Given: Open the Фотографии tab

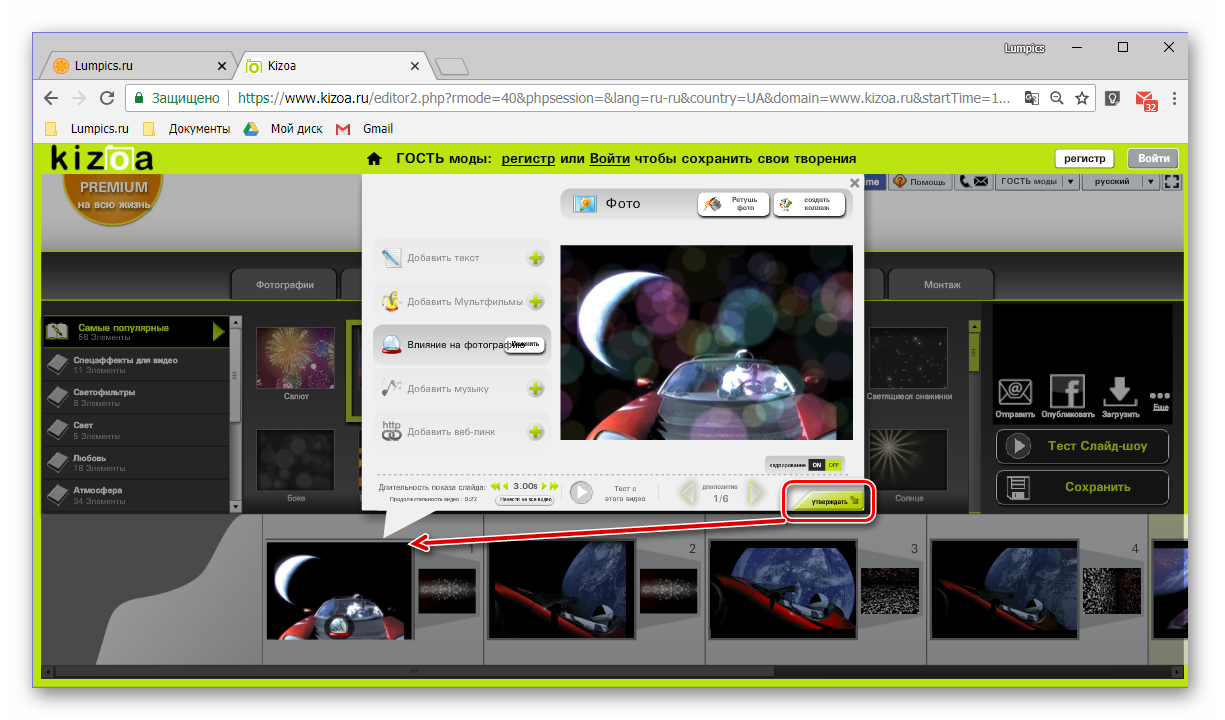Looking at the screenshot, I should point(285,284).
